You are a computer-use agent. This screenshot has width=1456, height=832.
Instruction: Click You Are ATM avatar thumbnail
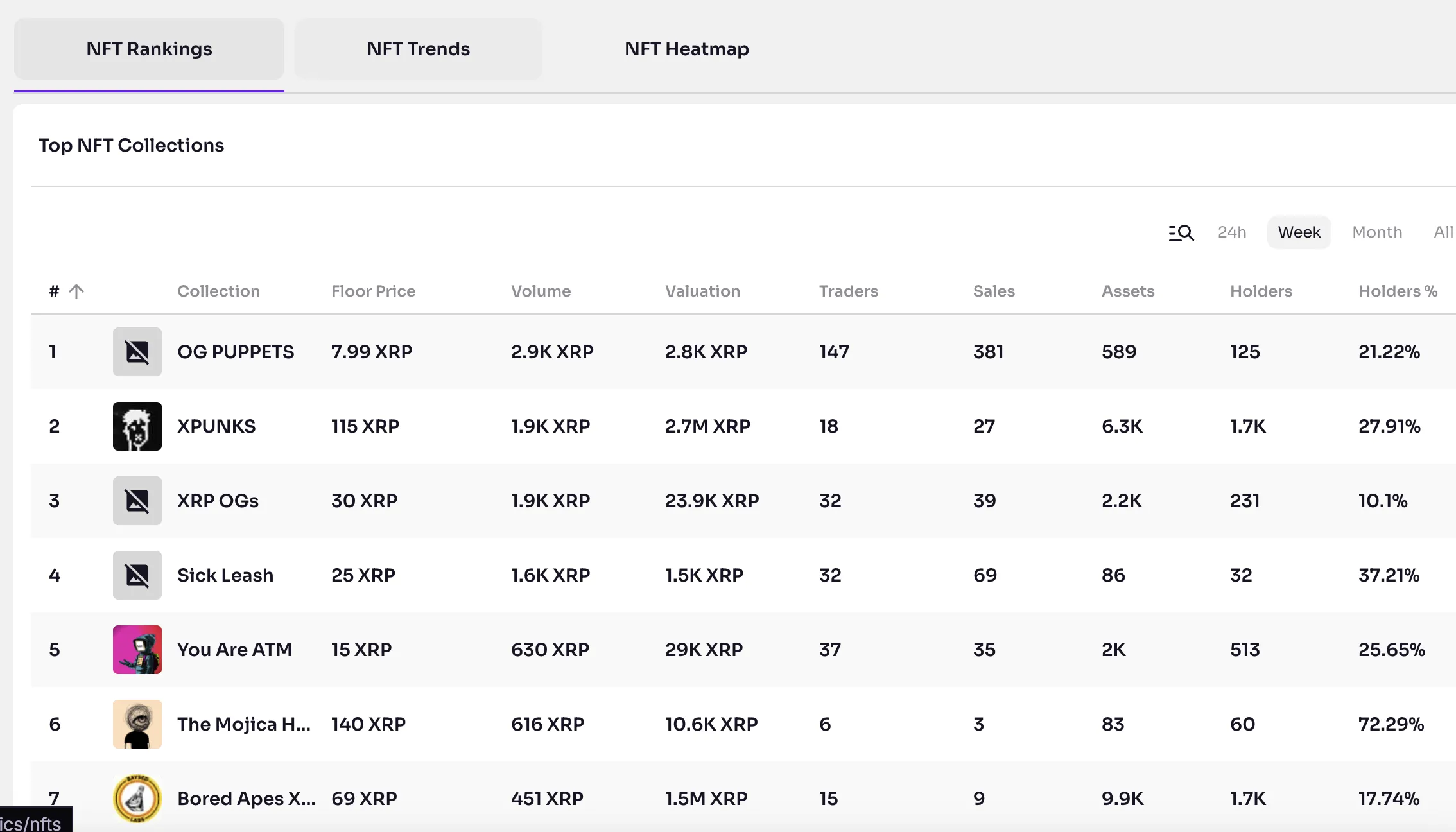click(137, 650)
